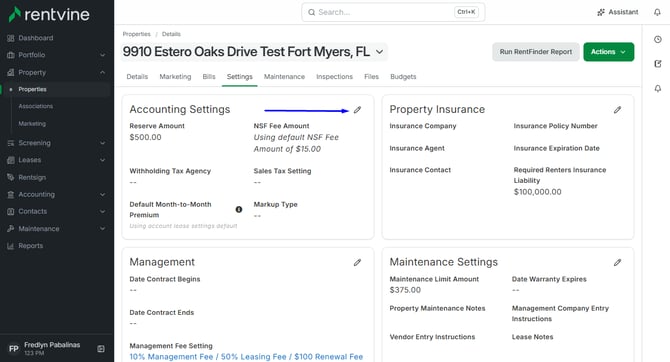Edit Maintenance Settings with pencil icon
Screen dimensions: 670x362
(617, 262)
